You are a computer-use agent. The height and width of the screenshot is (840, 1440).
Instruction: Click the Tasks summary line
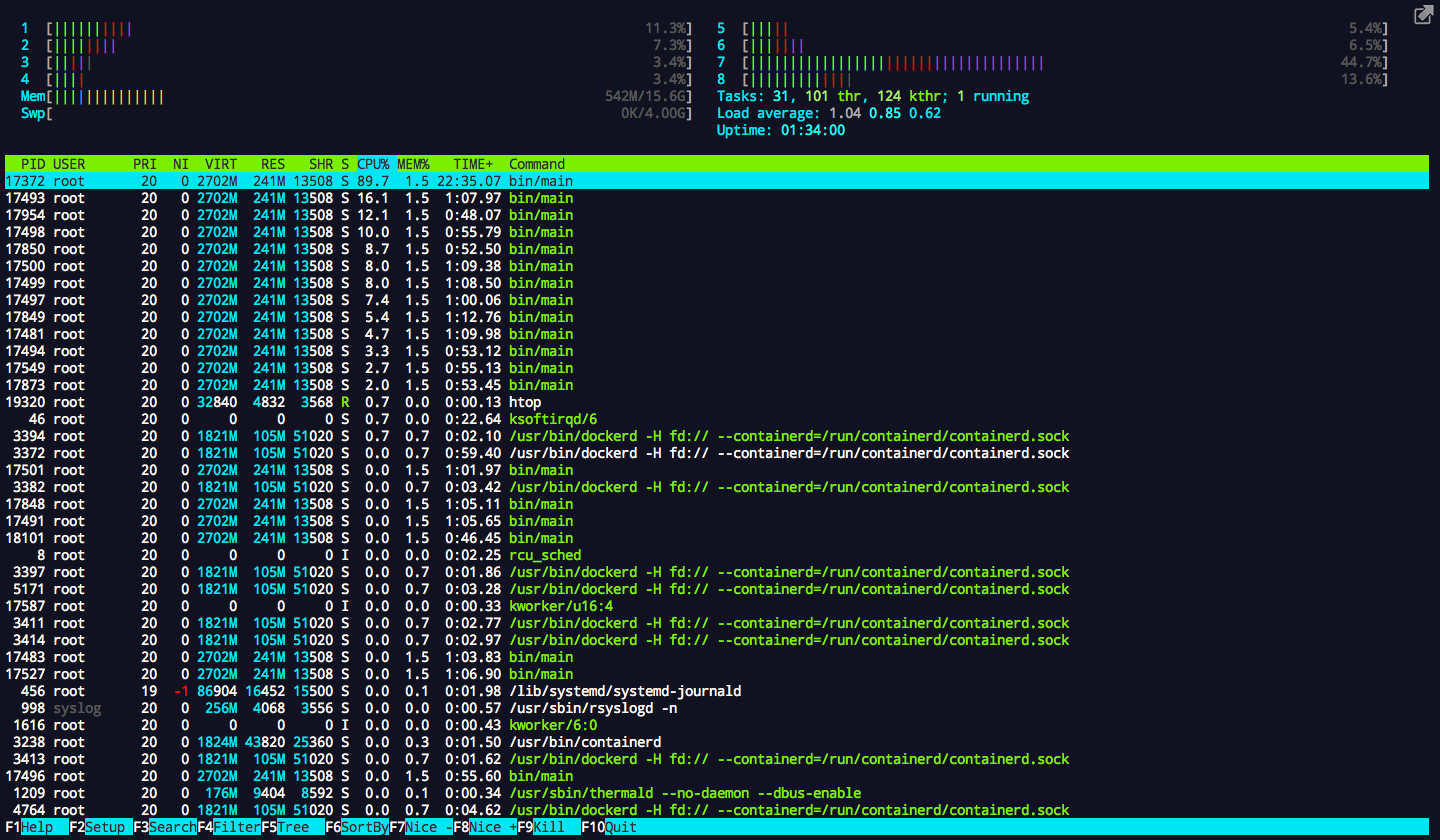(x=873, y=96)
